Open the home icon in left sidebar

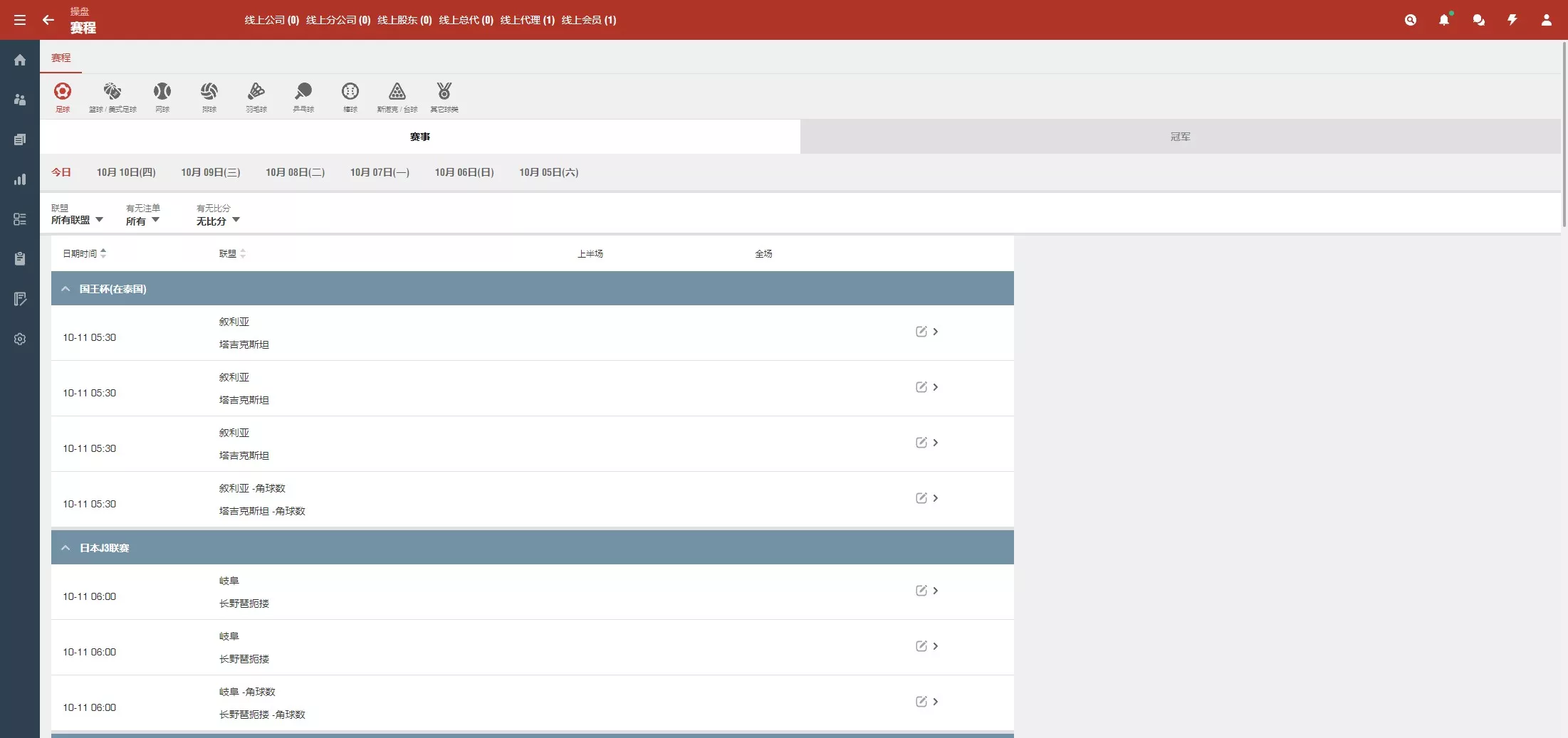pos(20,60)
